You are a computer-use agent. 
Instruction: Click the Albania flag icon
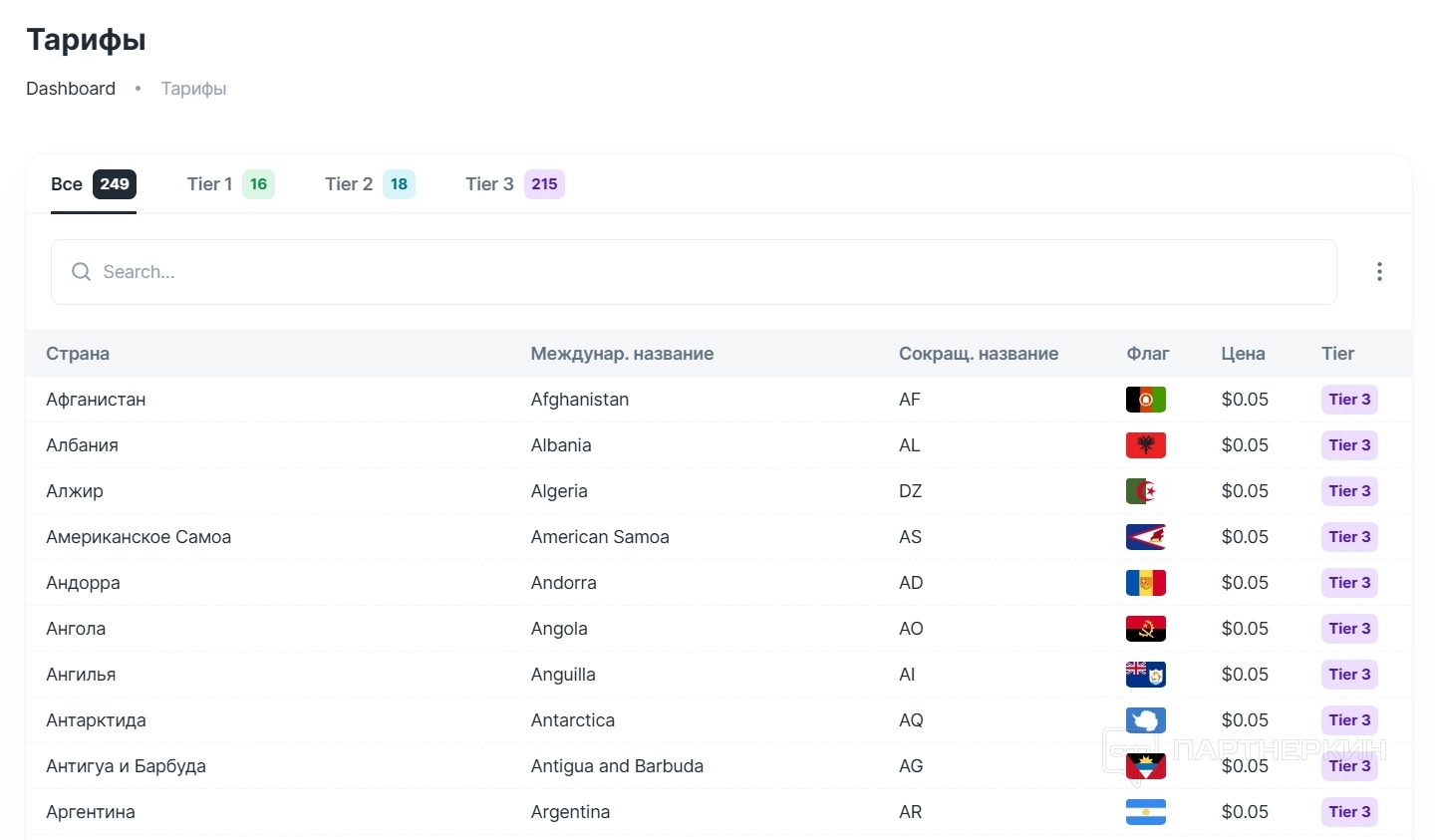(x=1145, y=445)
